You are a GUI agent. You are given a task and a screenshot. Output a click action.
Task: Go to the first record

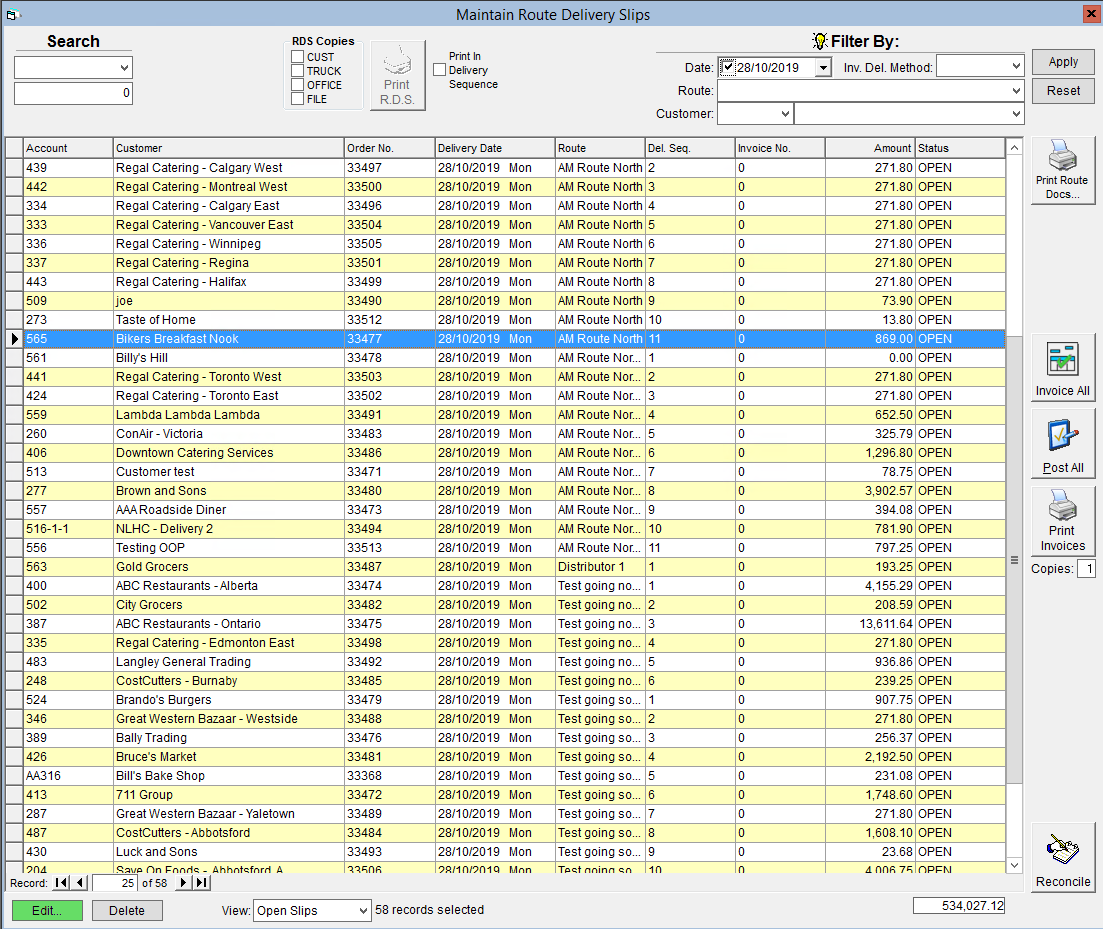click(x=61, y=883)
